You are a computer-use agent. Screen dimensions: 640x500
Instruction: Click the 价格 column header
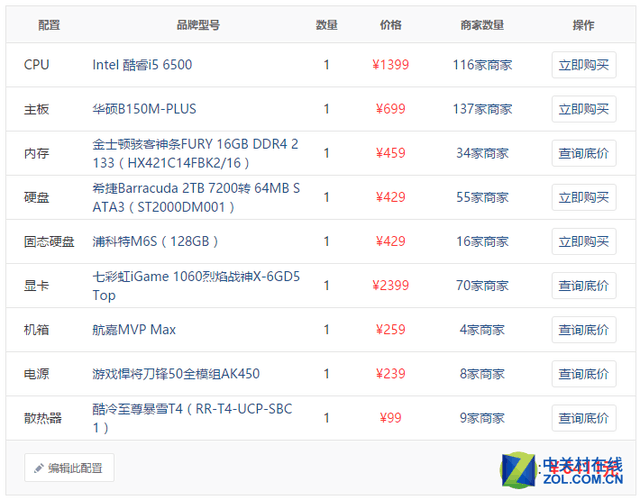click(391, 25)
